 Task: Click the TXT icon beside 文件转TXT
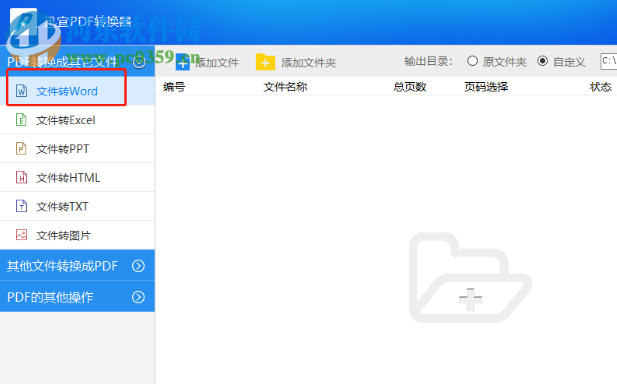[x=21, y=206]
